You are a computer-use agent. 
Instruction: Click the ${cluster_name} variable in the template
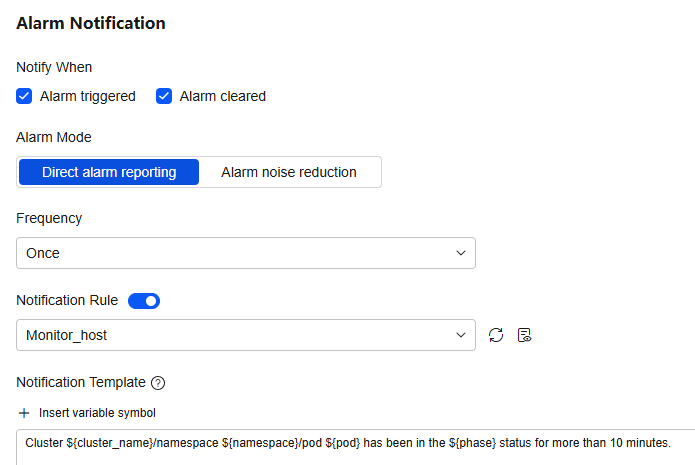click(x=110, y=443)
